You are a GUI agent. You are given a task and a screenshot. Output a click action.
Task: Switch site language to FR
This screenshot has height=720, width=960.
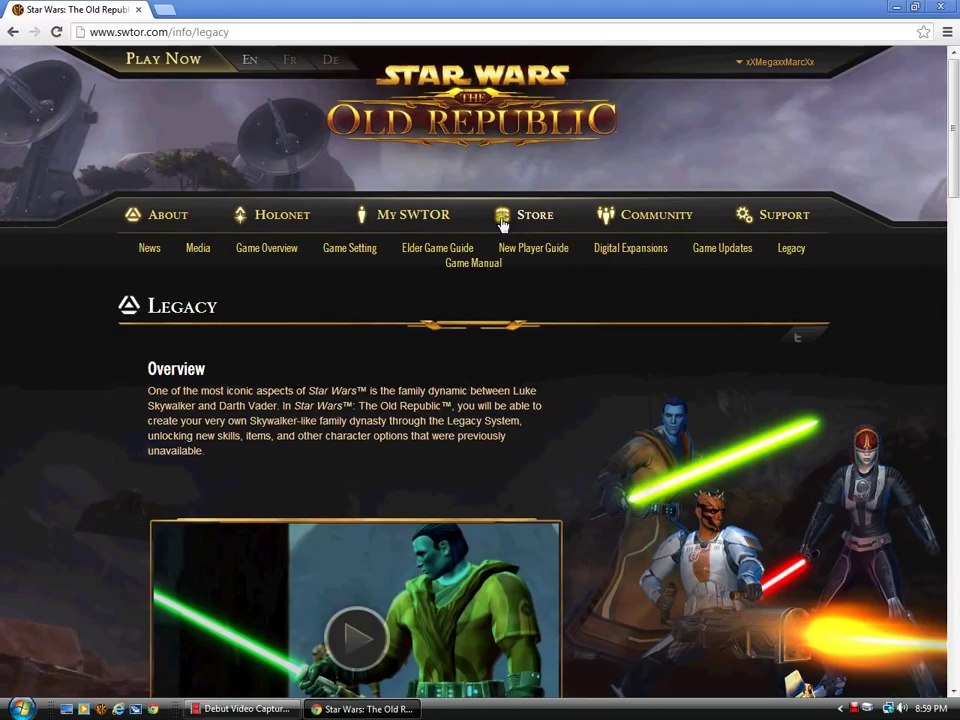coord(290,59)
